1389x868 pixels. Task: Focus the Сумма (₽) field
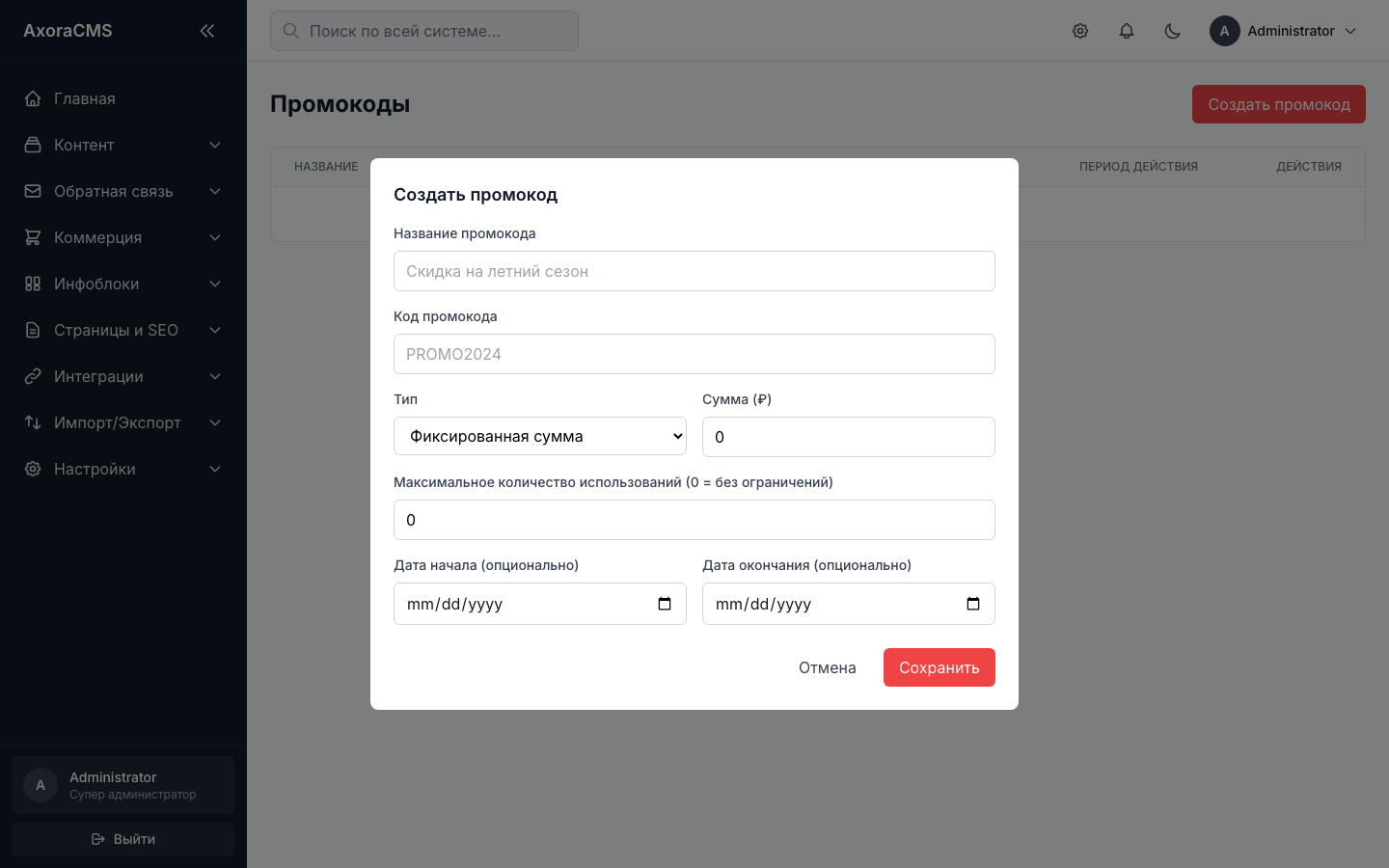849,437
